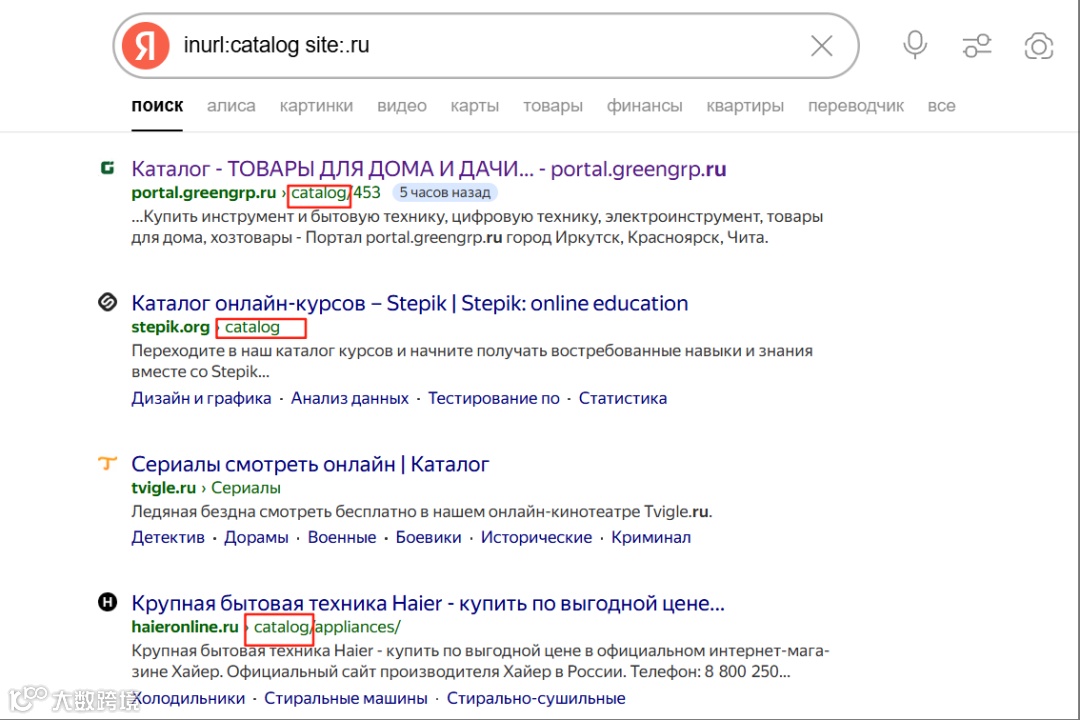Switch to the картинки tab
This screenshot has height=720, width=1080.
point(316,106)
